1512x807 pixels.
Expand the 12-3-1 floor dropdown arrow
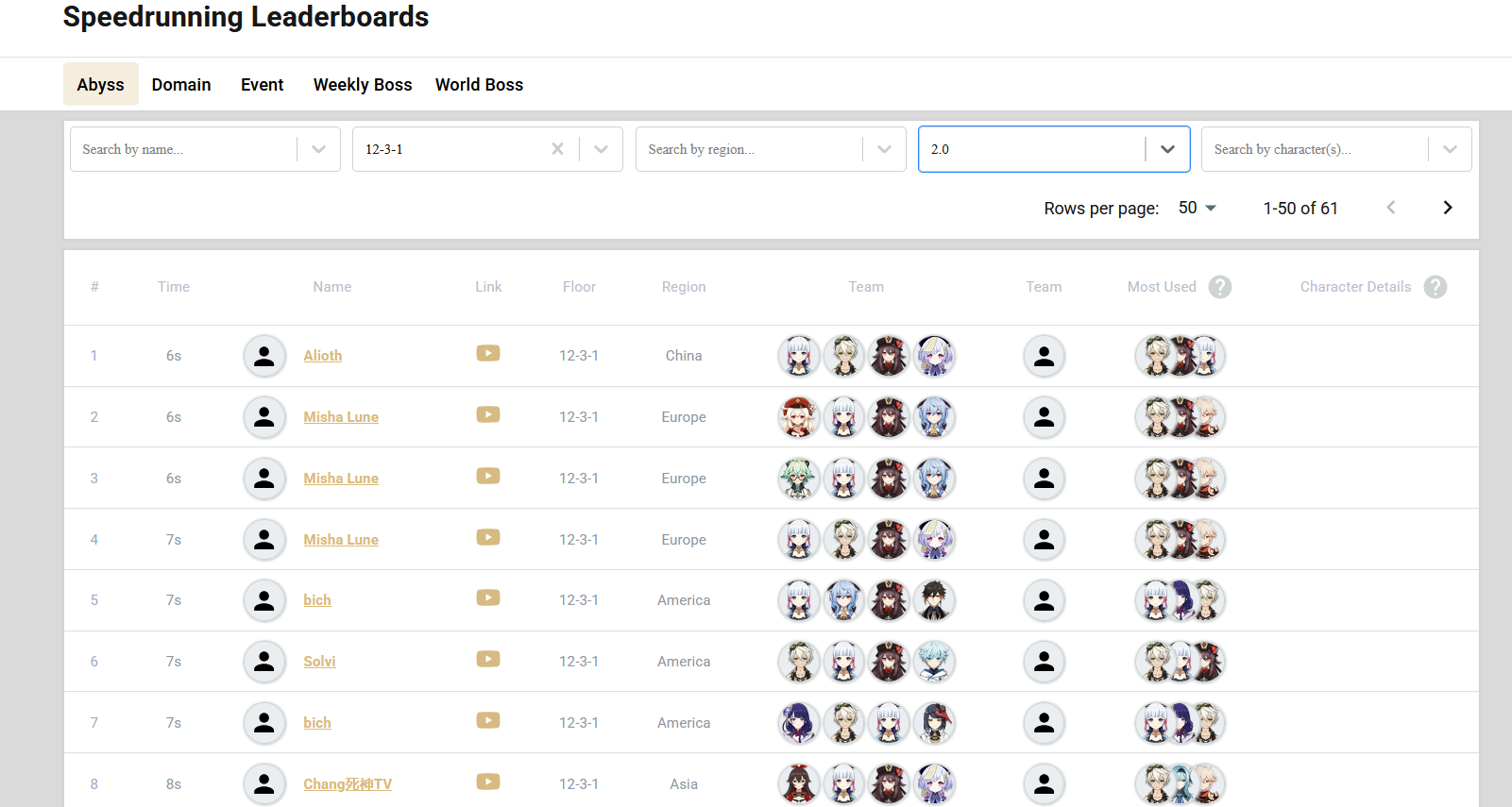[601, 149]
